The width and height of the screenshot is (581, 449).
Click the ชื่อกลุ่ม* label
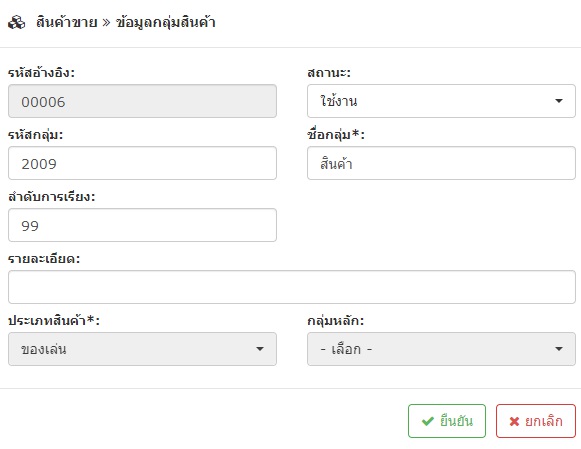point(336,134)
